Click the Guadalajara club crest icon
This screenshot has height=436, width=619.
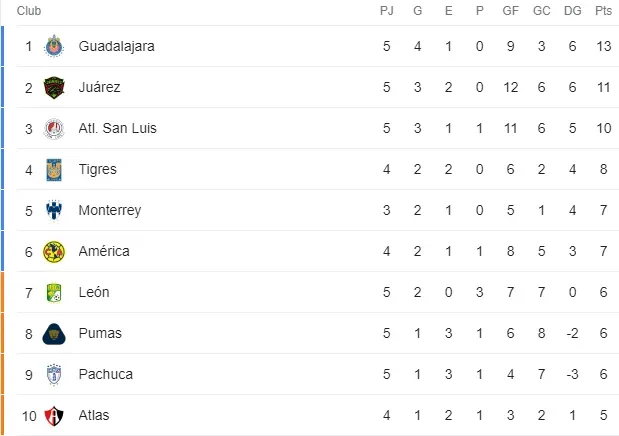(x=54, y=46)
